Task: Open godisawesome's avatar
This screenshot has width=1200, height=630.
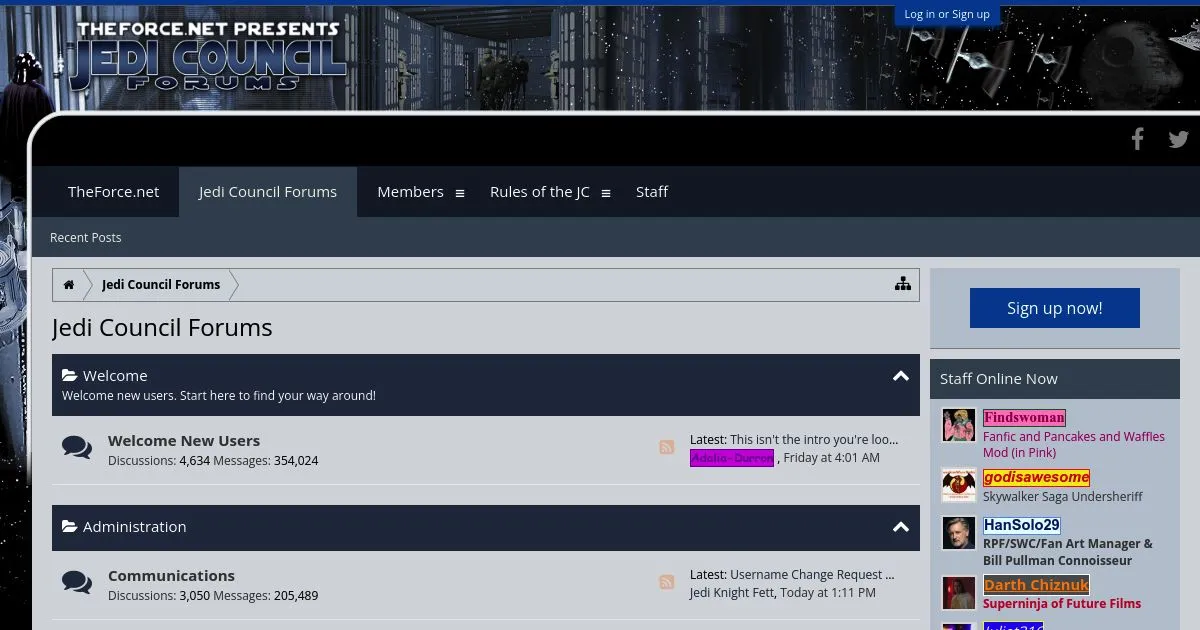Action: tap(959, 485)
